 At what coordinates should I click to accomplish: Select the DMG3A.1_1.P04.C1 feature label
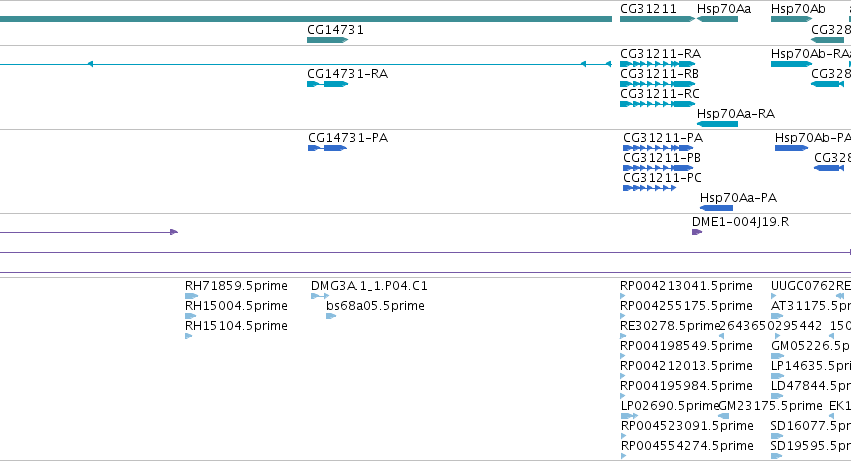click(369, 286)
